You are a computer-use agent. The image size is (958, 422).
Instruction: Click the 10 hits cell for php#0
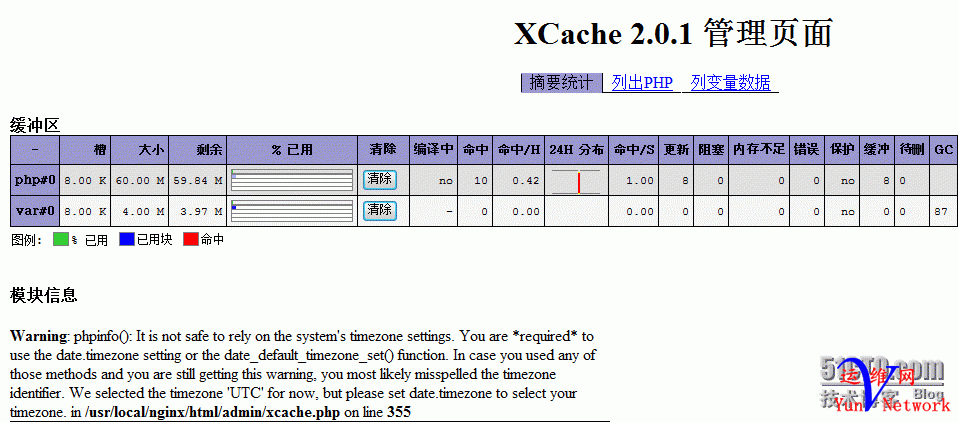click(x=475, y=180)
